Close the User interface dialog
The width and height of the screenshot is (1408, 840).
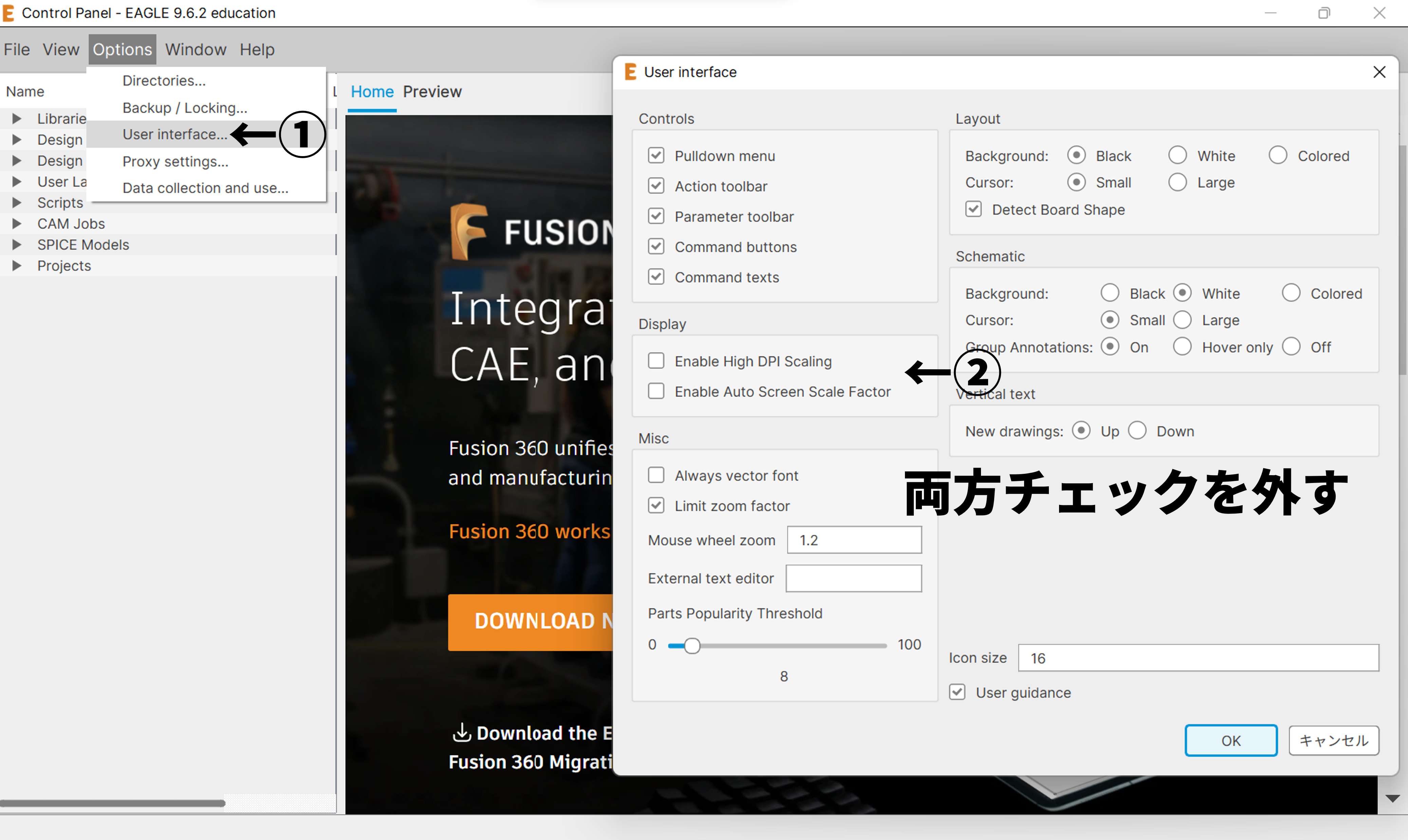1378,72
